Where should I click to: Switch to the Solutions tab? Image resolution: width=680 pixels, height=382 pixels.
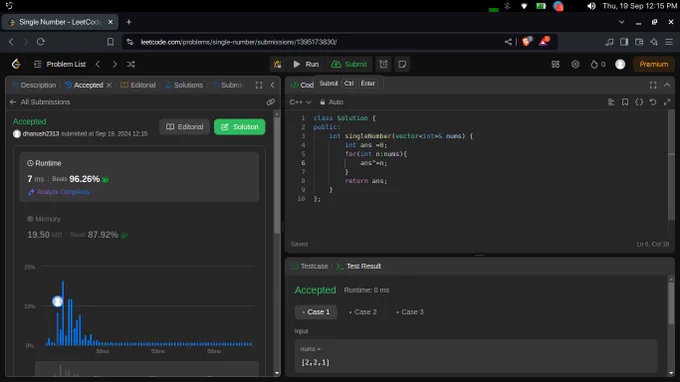[184, 85]
